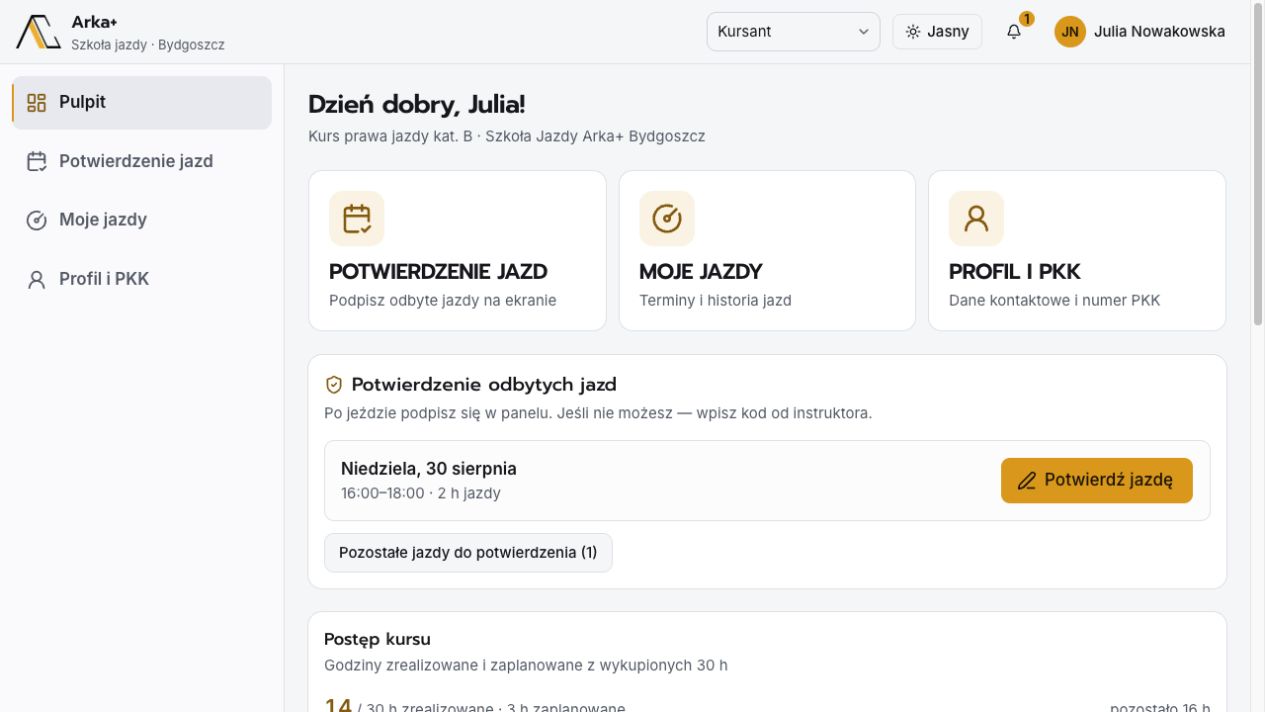Click the JN user avatar
The image size is (1265, 712).
[x=1070, y=31]
